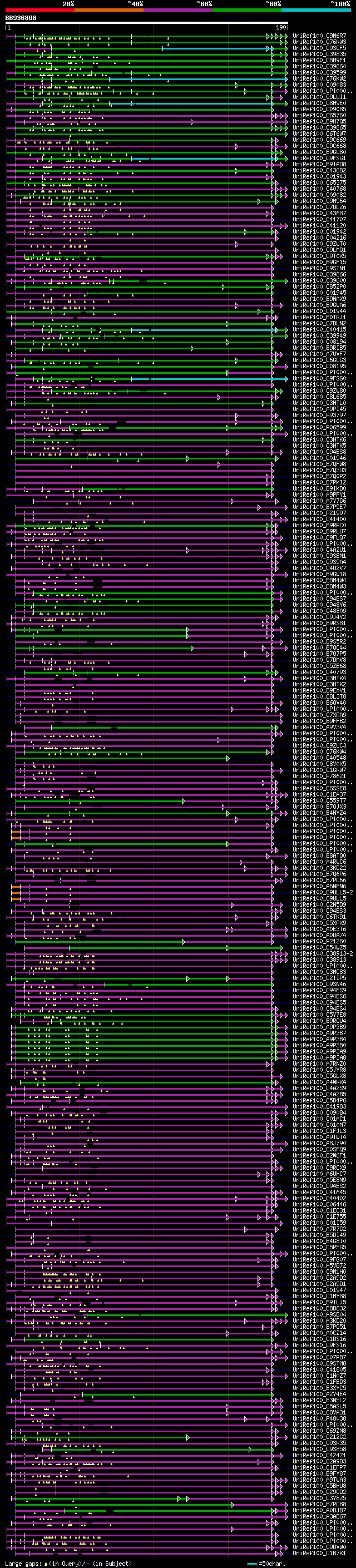The height and width of the screenshot is (1568, 356).
Task: Open hit UniRef100_Q9M6R7
Action: 319,36
